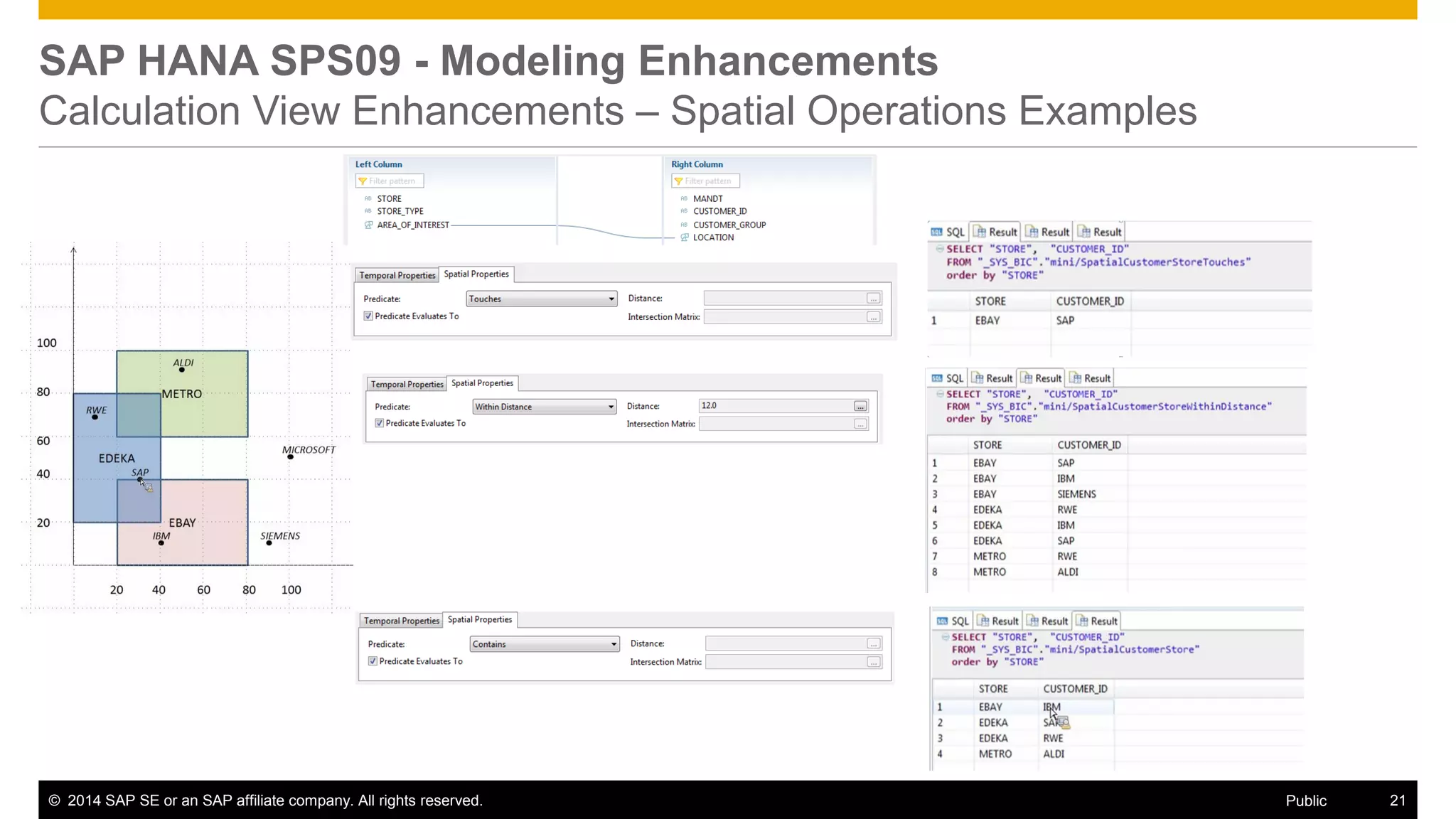The height and width of the screenshot is (819, 1456).
Task: Click Right Column Filter pattern field
Action: 705,181
